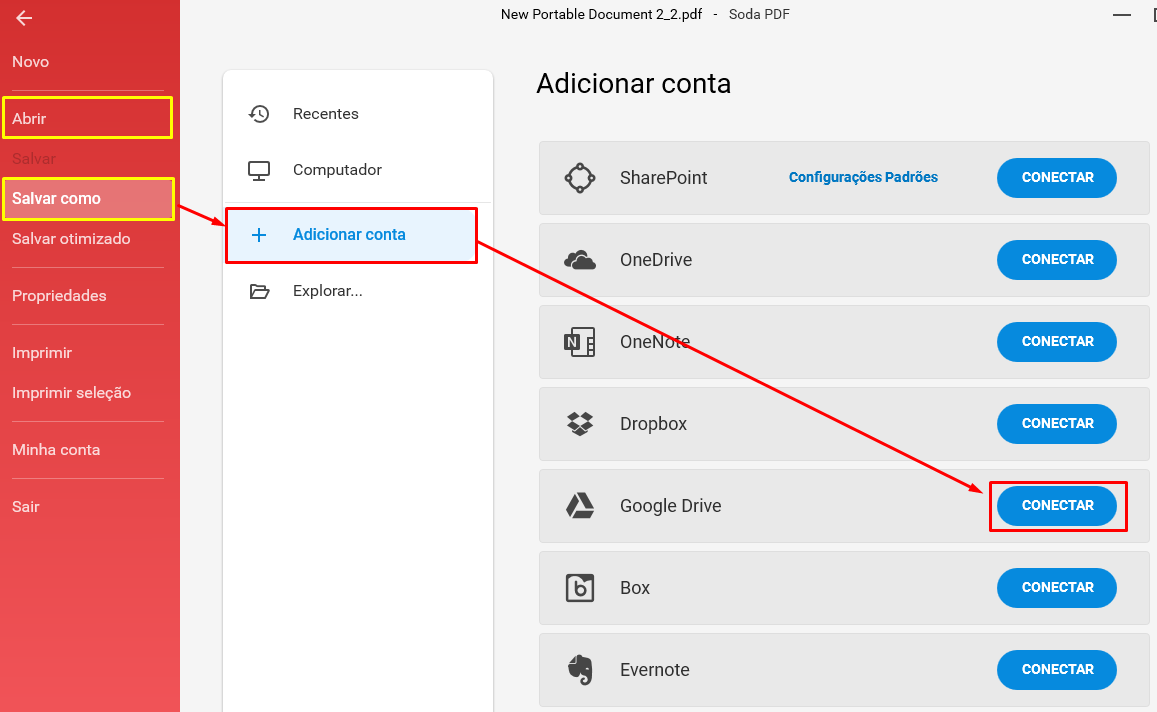The height and width of the screenshot is (712, 1157).
Task: Select Abrir in the file menu
Action: [x=88, y=118]
